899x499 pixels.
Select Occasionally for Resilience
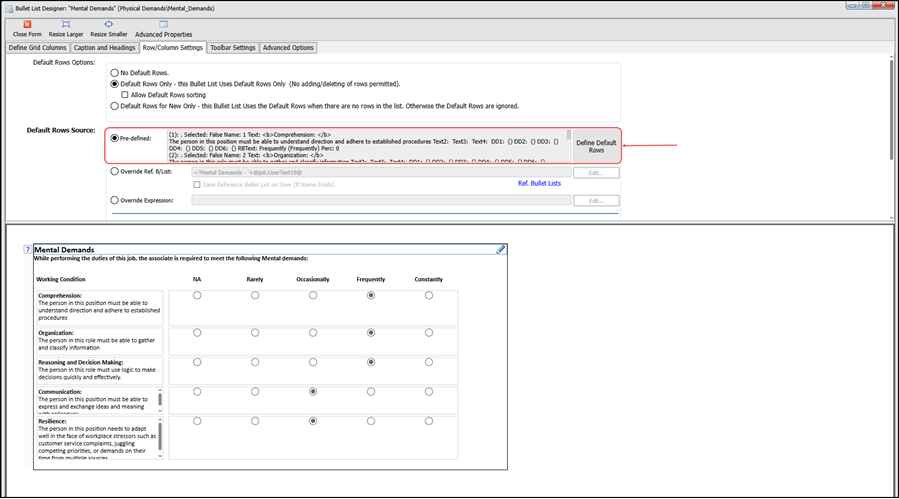(x=313, y=421)
